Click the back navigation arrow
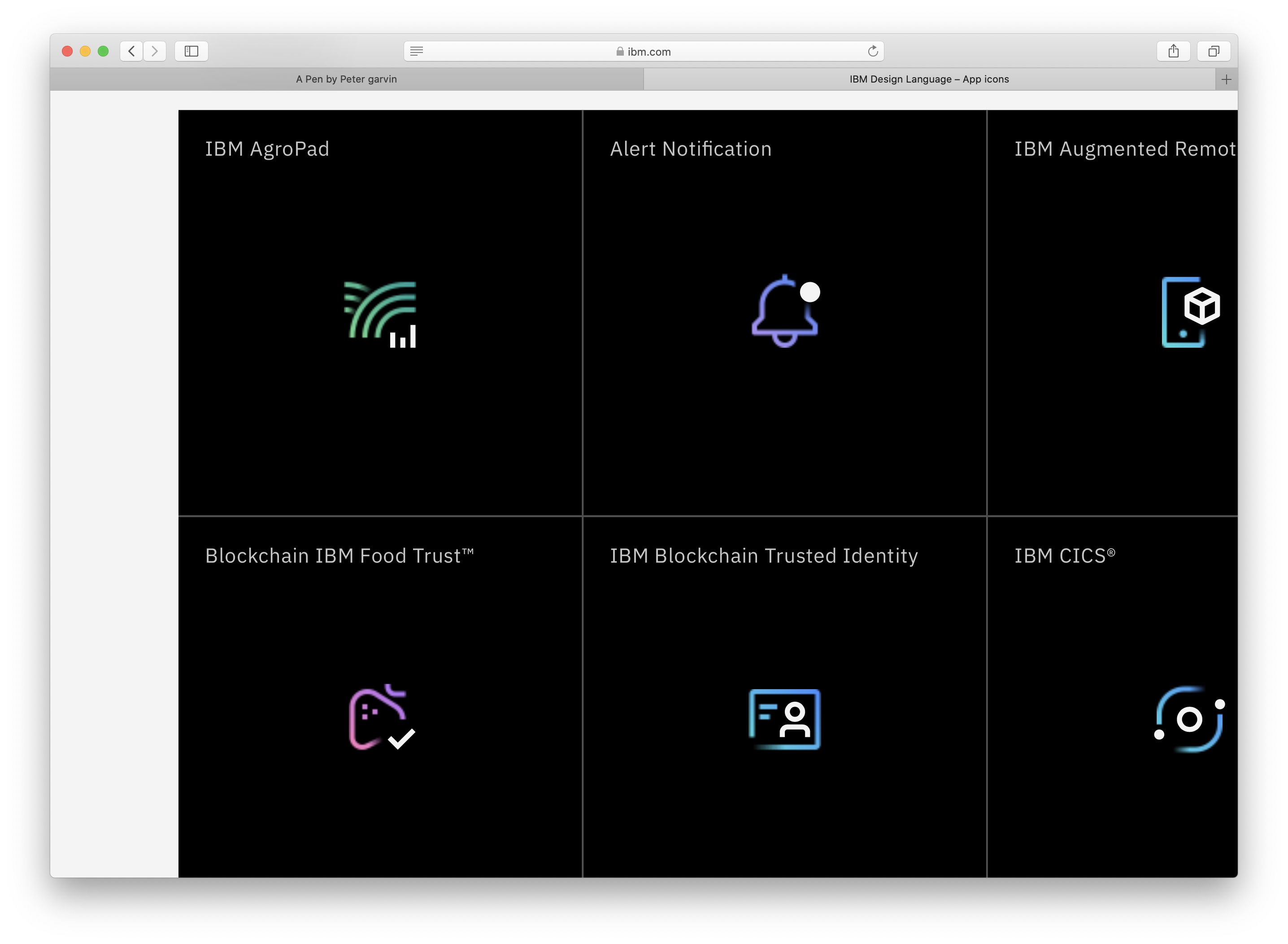The height and width of the screenshot is (944, 1288). pyautogui.click(x=130, y=51)
